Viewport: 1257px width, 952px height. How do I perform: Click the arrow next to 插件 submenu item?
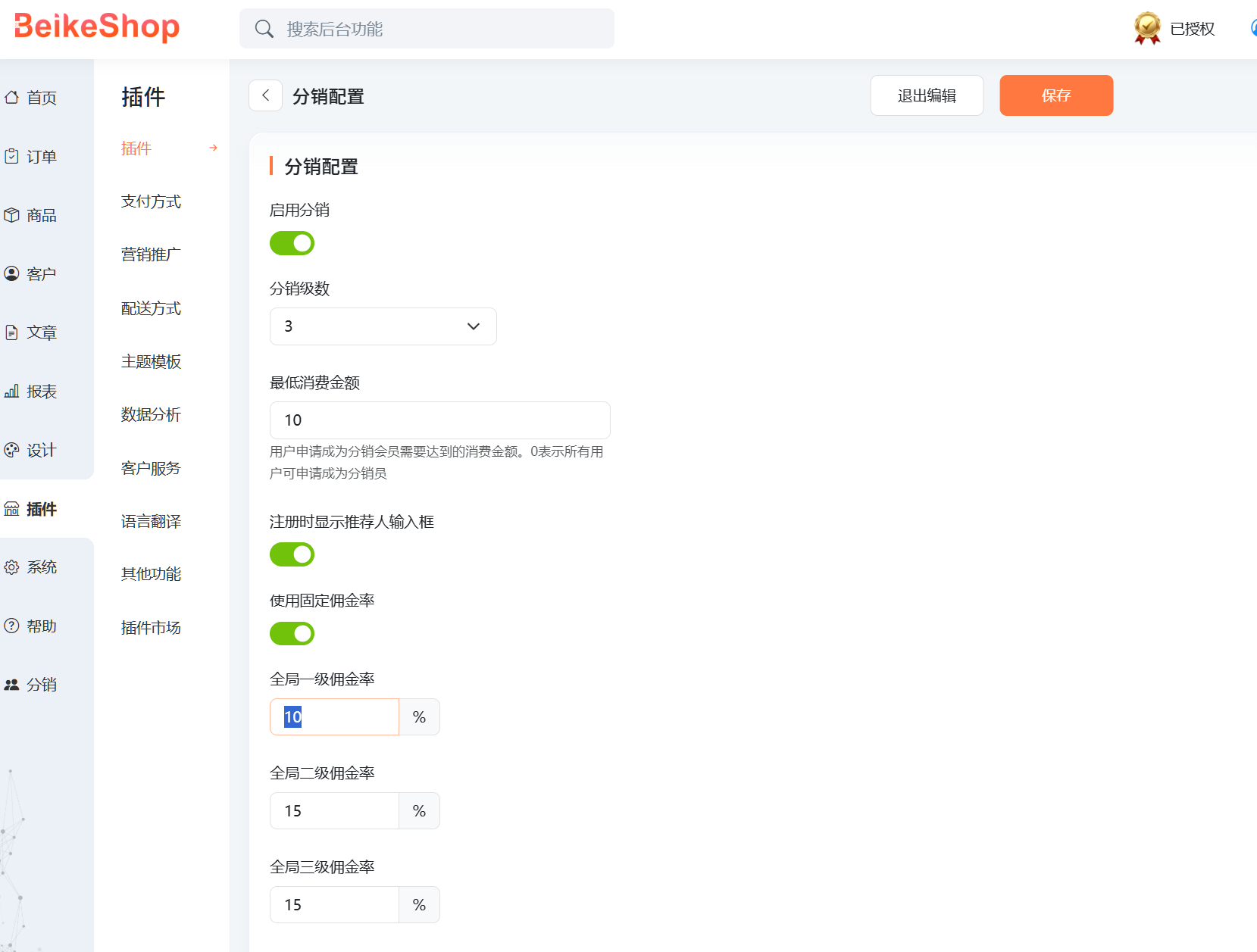[214, 148]
